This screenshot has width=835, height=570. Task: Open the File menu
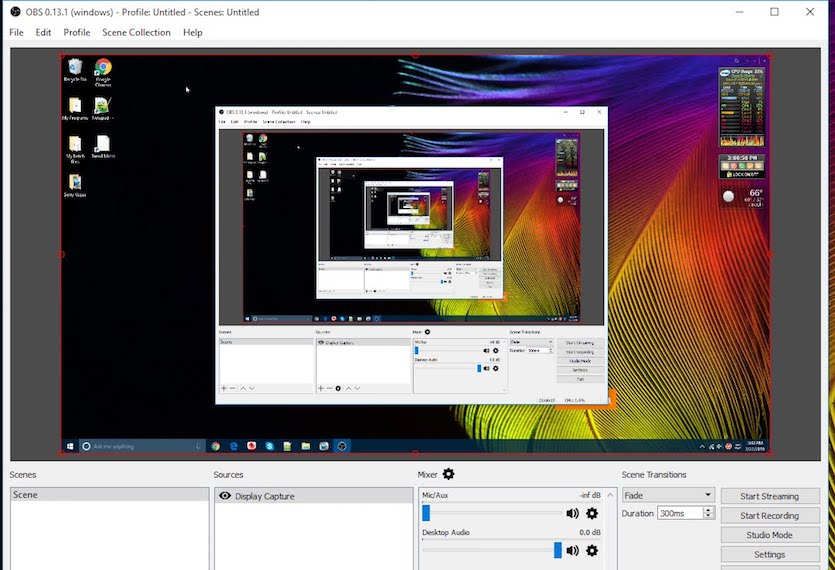[x=17, y=32]
